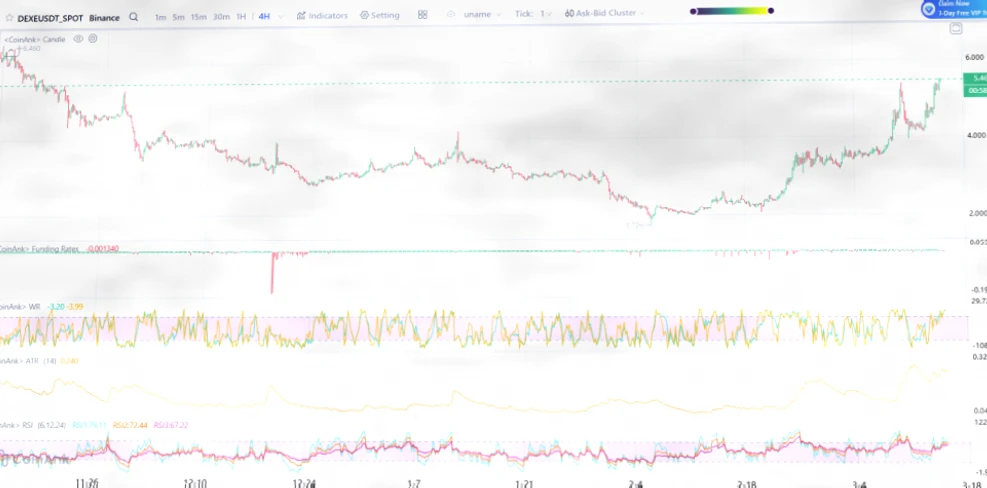This screenshot has width=987, height=488.
Task: Click the current price tag on axis
Action: (975, 78)
